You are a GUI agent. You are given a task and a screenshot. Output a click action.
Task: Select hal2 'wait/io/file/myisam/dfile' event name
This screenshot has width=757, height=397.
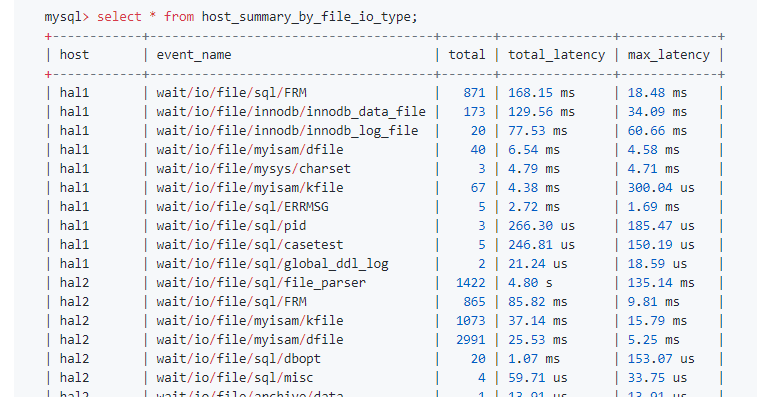tap(250, 340)
